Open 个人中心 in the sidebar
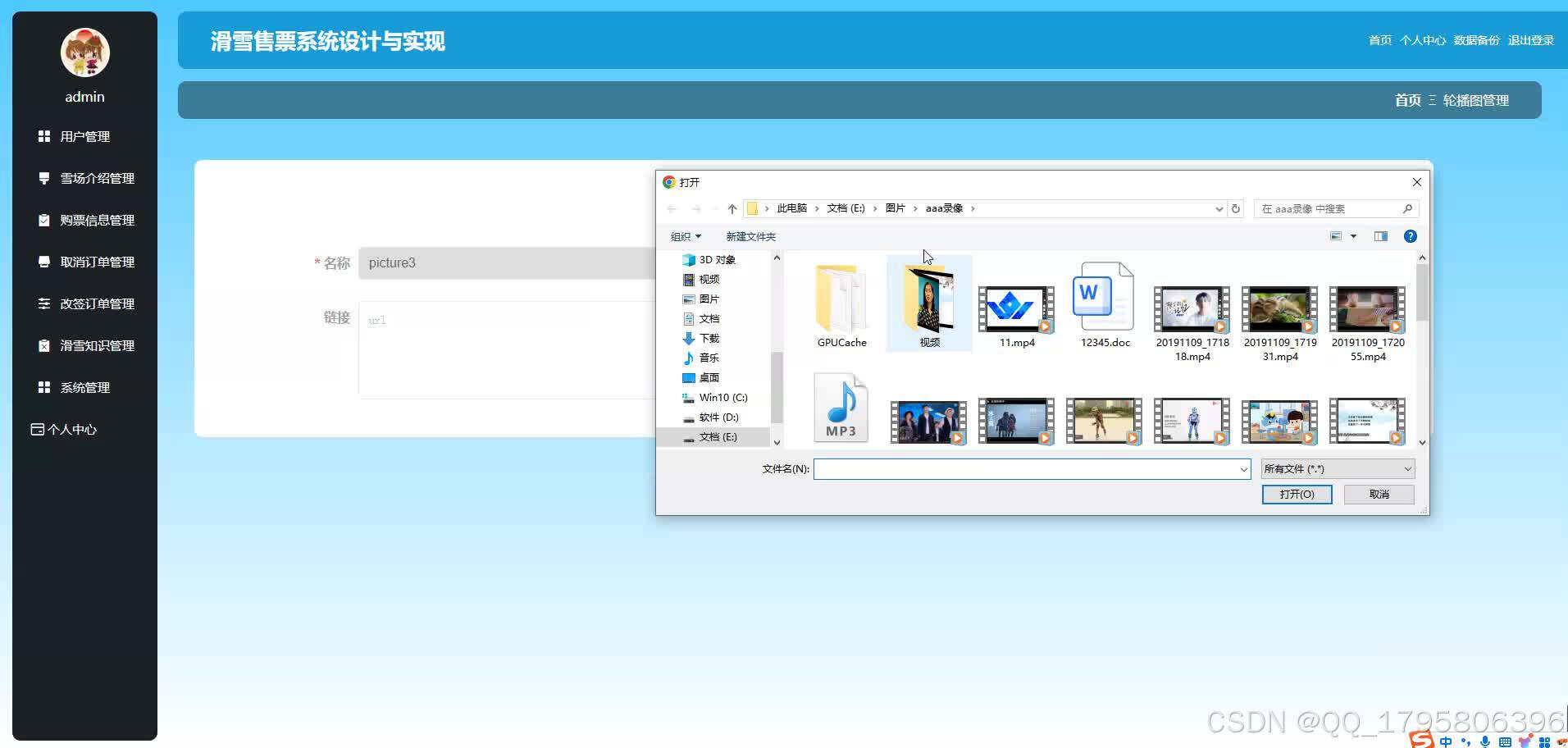Viewport: 1568px width, 748px height. [x=64, y=429]
